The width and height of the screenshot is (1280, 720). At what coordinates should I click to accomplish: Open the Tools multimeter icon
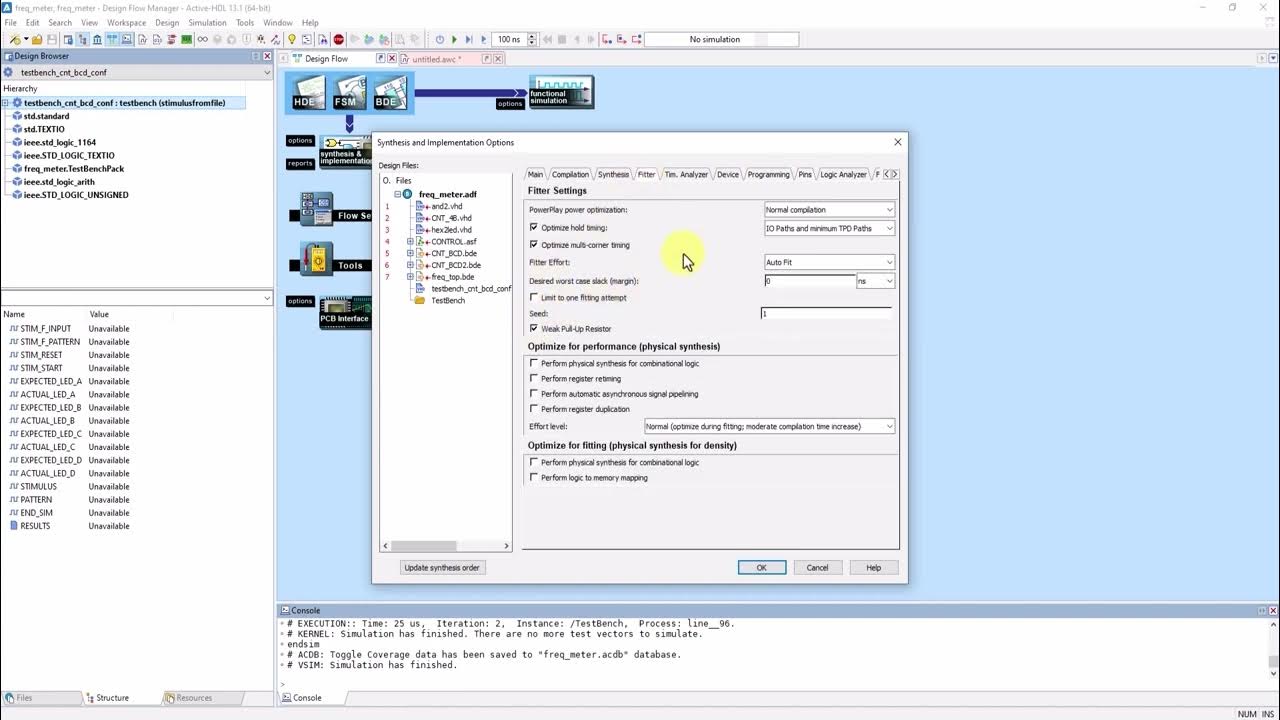pos(317,260)
